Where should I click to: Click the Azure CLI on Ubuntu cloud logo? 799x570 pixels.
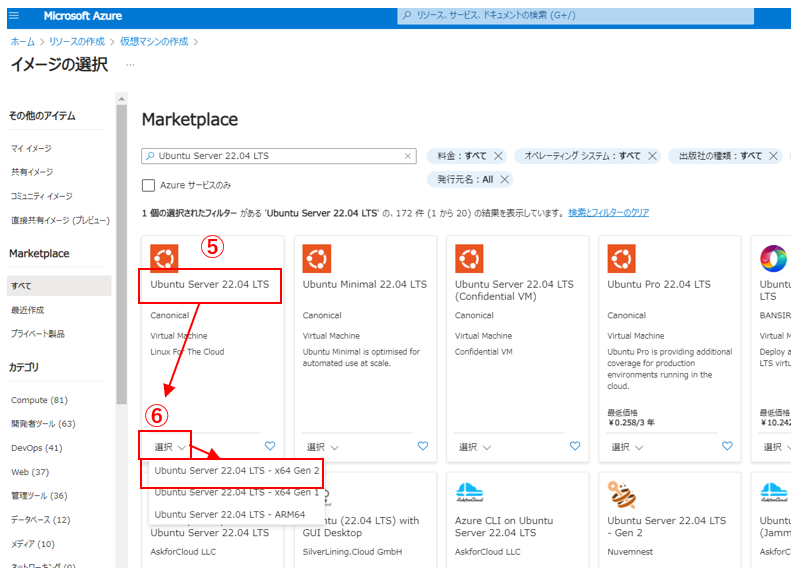coord(469,493)
